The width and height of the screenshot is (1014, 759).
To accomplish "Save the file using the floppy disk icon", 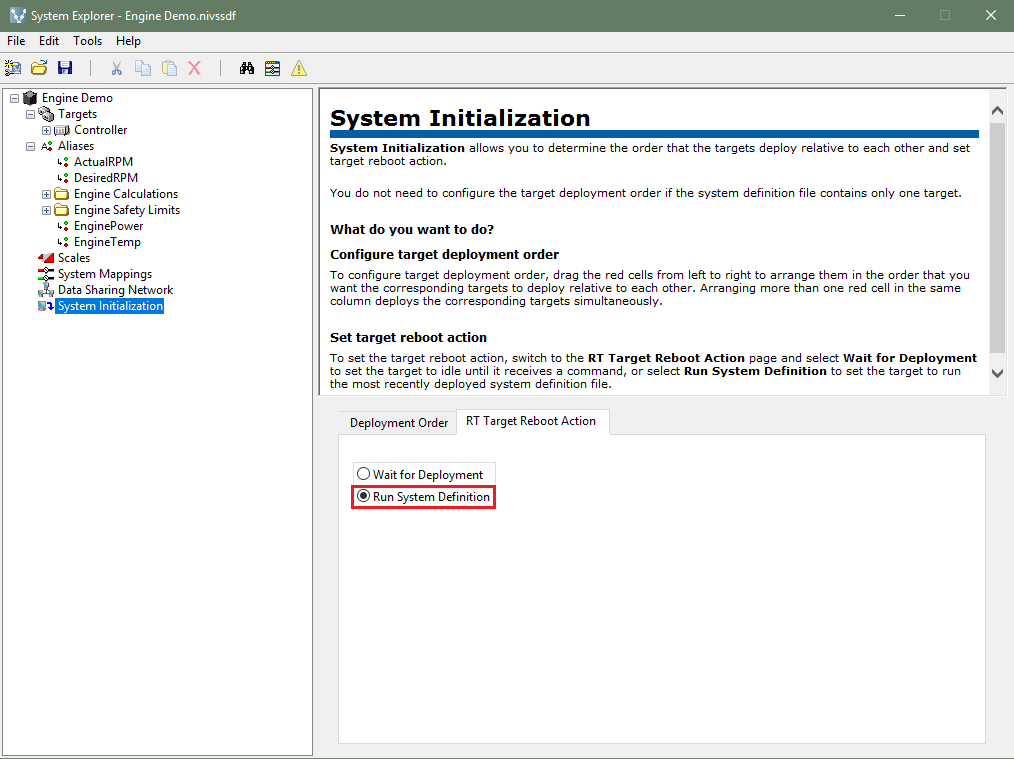I will tap(65, 68).
